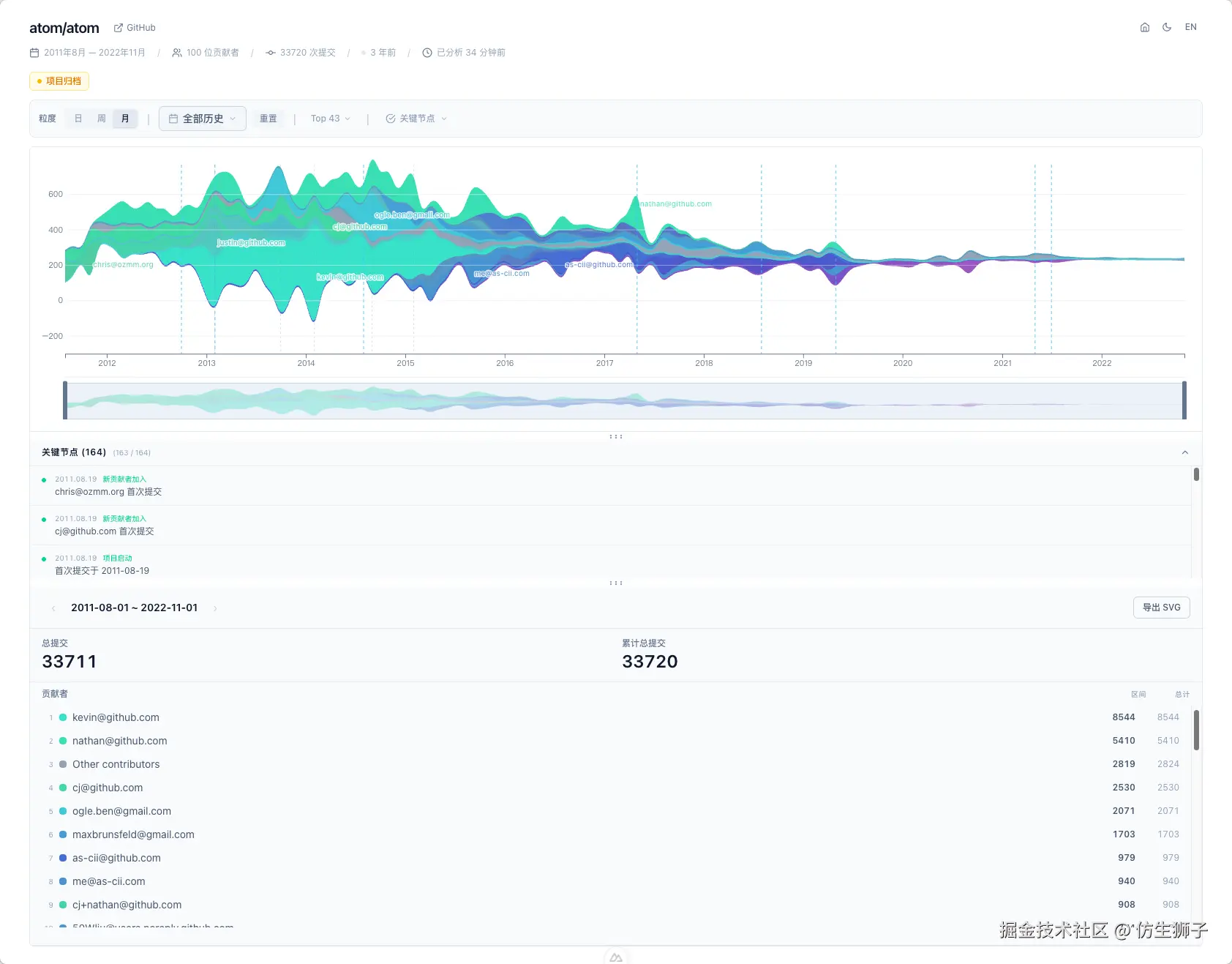The height and width of the screenshot is (964, 1232).
Task: Click the left handle of the timeline brush
Action: coord(65,400)
